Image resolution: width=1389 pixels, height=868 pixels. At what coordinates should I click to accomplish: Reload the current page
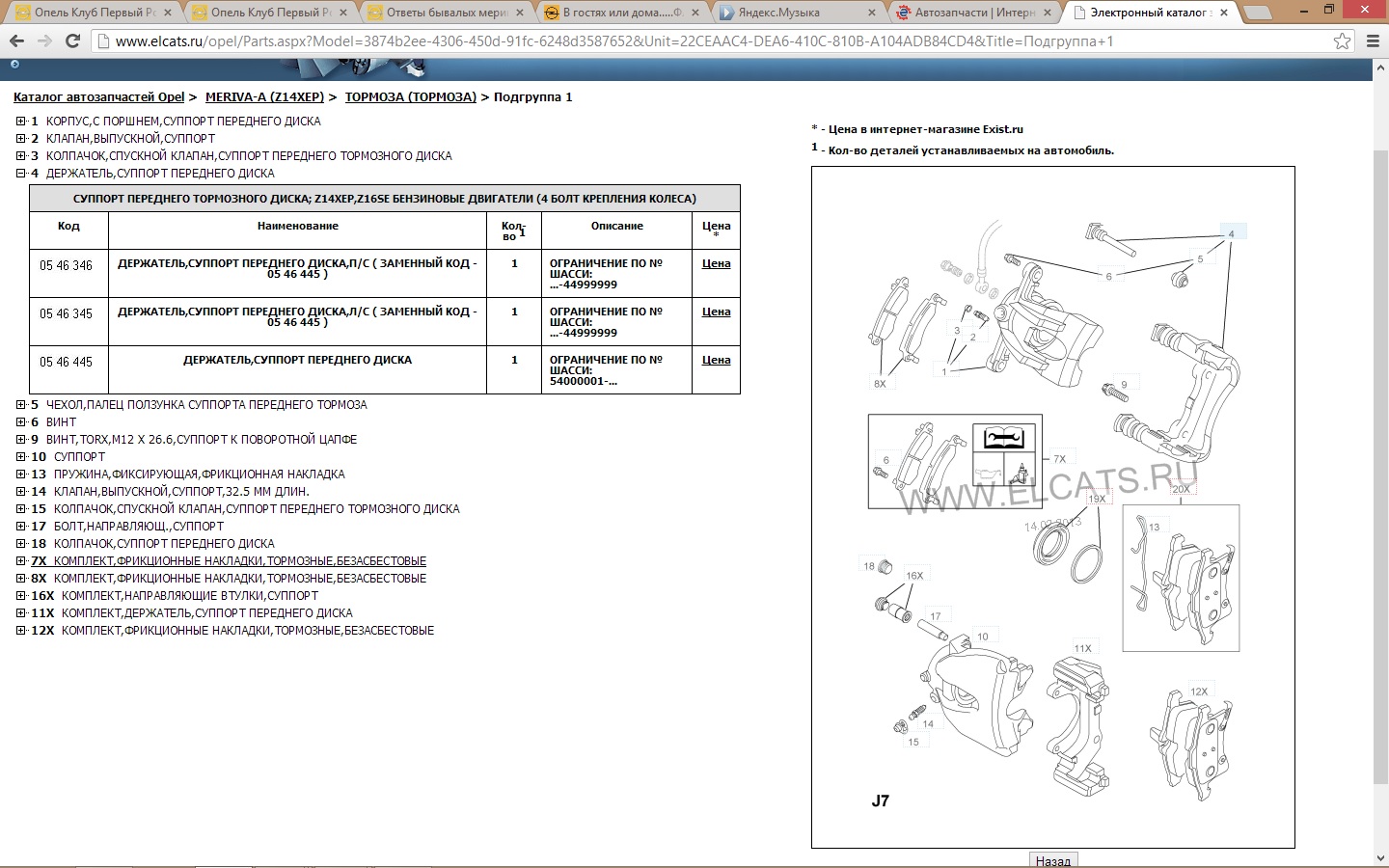click(72, 41)
